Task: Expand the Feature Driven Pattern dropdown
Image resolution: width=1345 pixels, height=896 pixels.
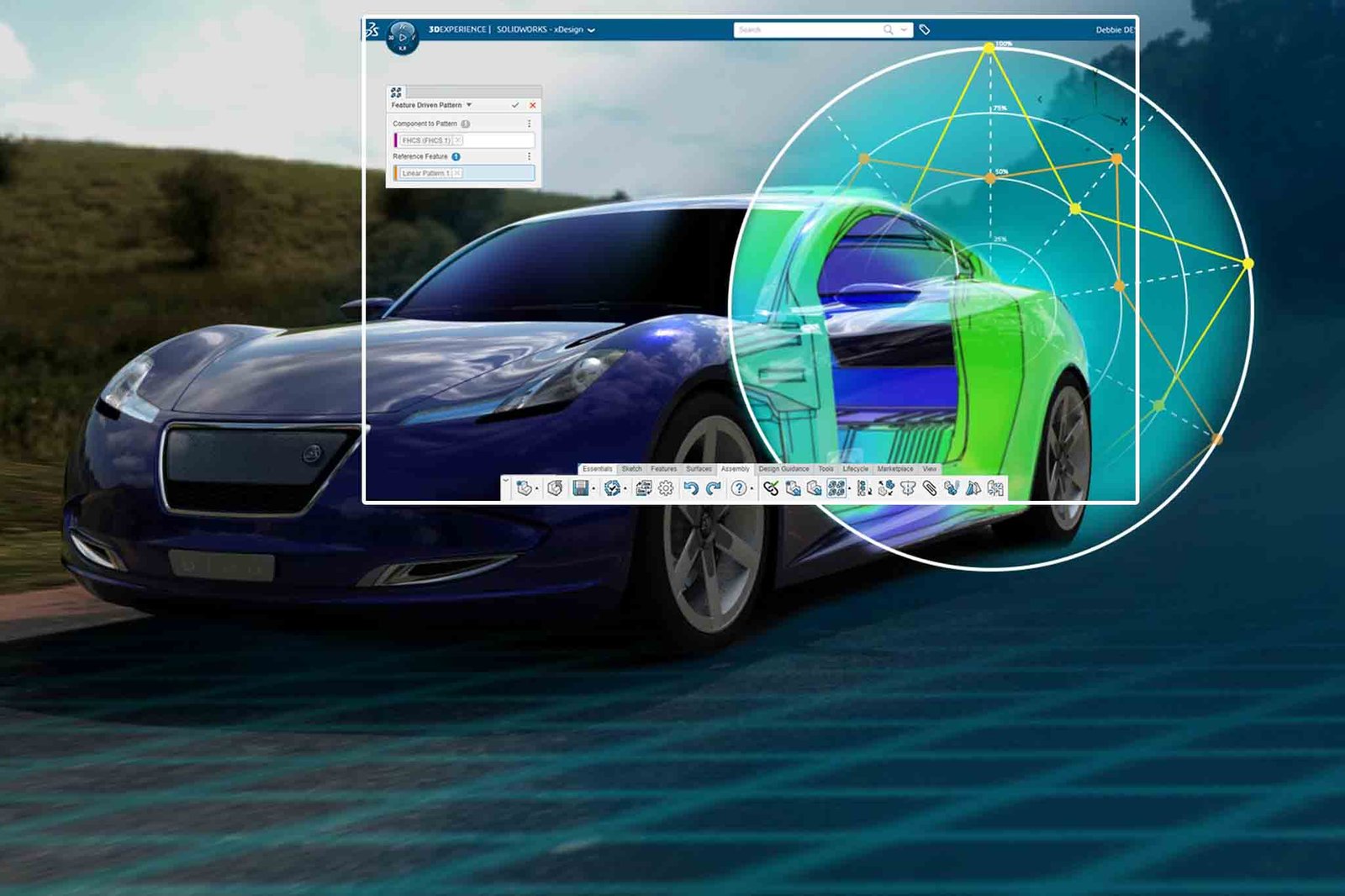Action: 469,105
